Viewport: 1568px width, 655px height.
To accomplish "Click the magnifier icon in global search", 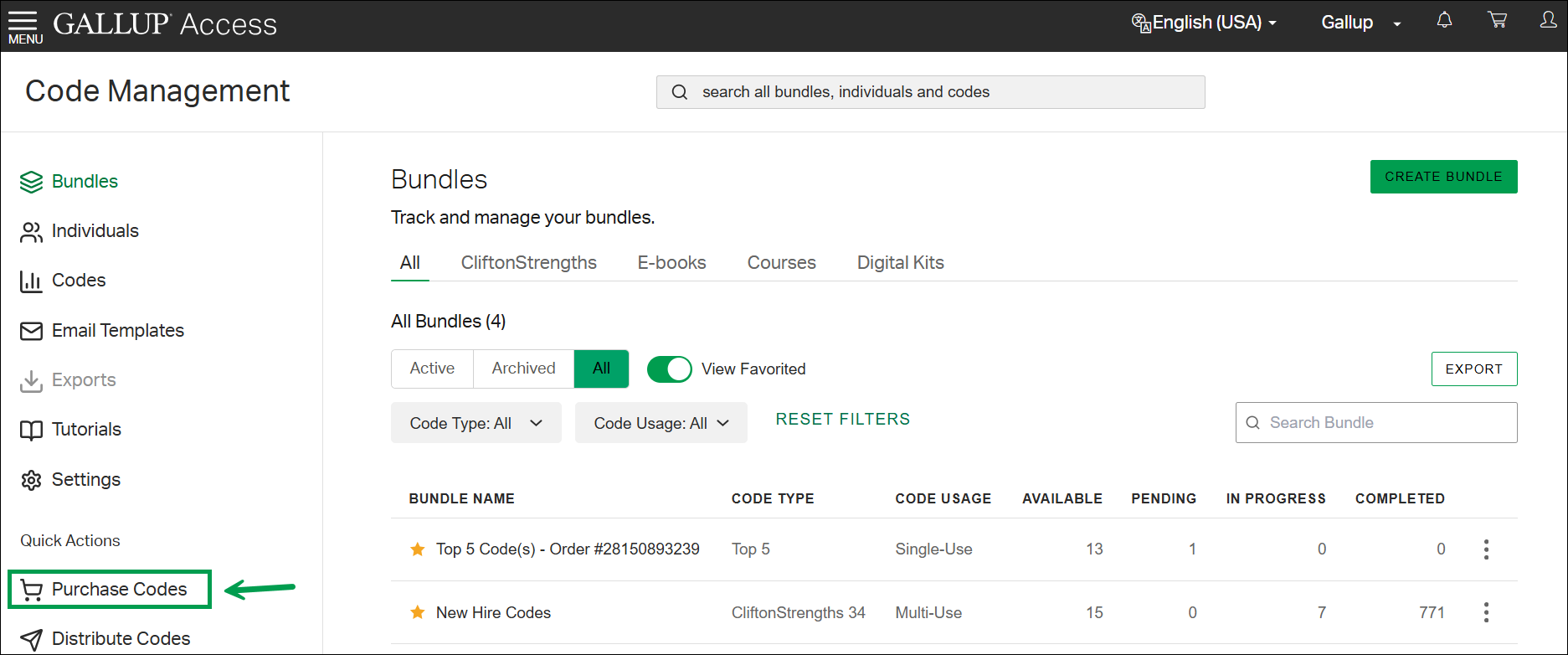I will point(680,92).
